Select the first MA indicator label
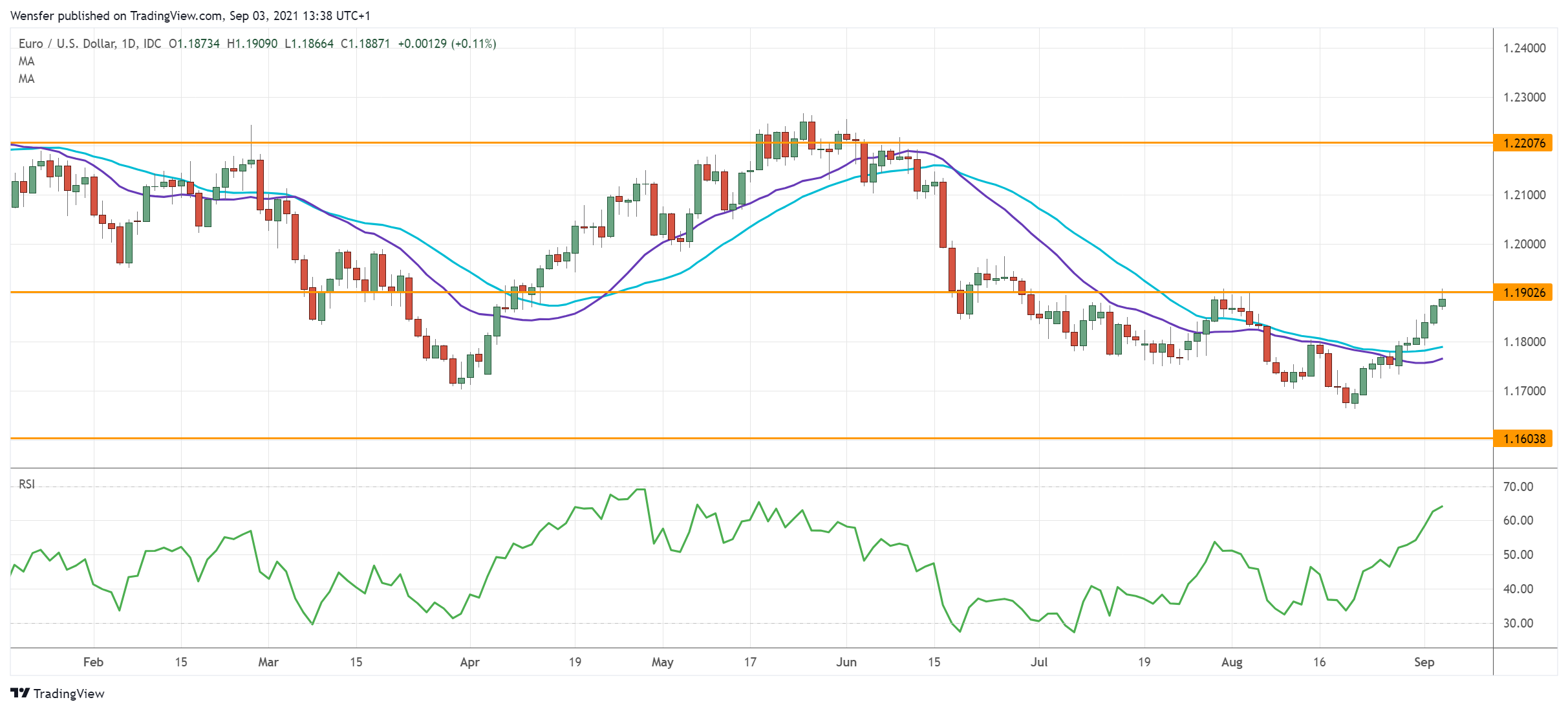The width and height of the screenshot is (1568, 711). point(27,61)
